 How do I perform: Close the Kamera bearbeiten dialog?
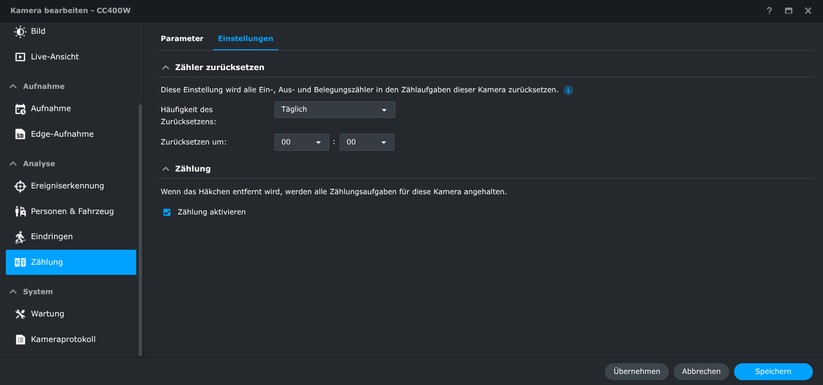[x=808, y=10]
